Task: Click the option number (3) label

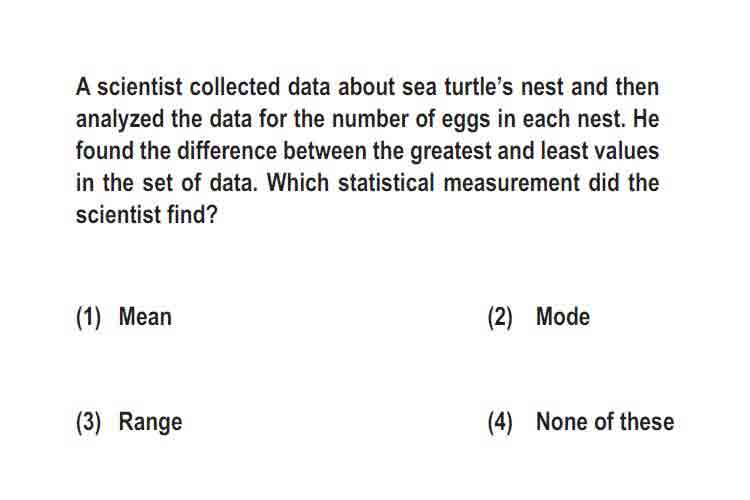Action: [x=88, y=422]
